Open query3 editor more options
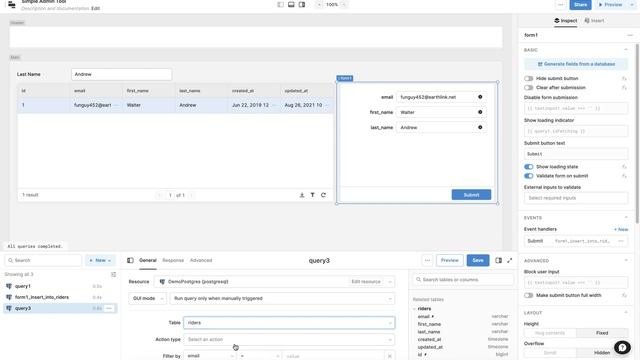The height and width of the screenshot is (360, 640). [x=427, y=260]
